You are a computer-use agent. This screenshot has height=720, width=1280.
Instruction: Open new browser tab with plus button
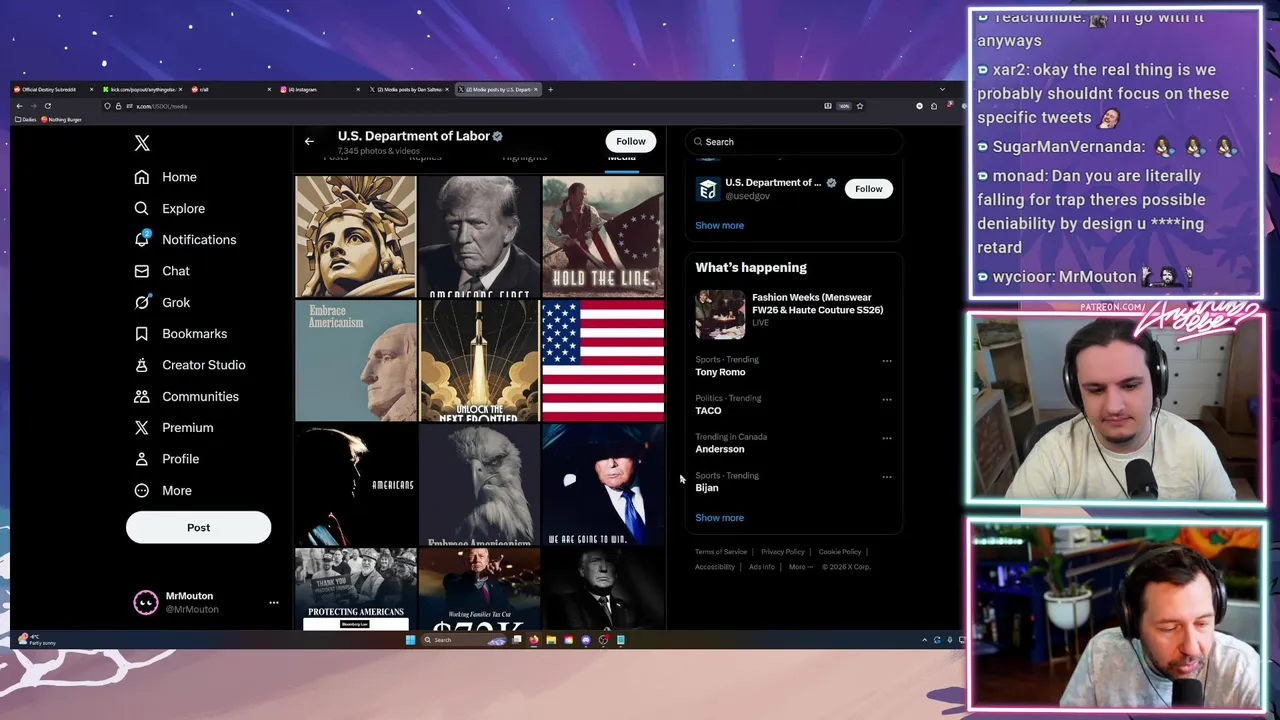tap(550, 89)
